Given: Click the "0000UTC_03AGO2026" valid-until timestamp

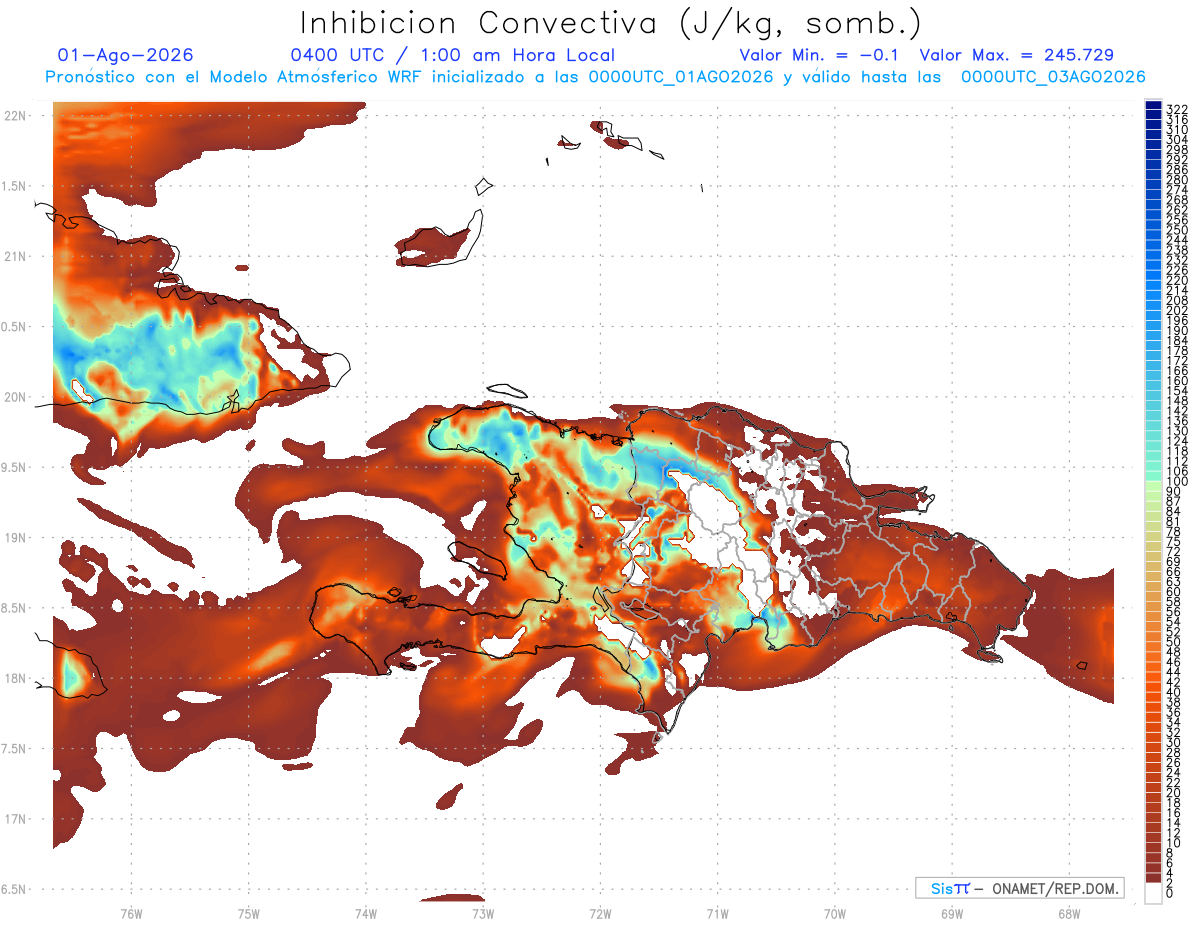Looking at the screenshot, I should pyautogui.click(x=1053, y=76).
